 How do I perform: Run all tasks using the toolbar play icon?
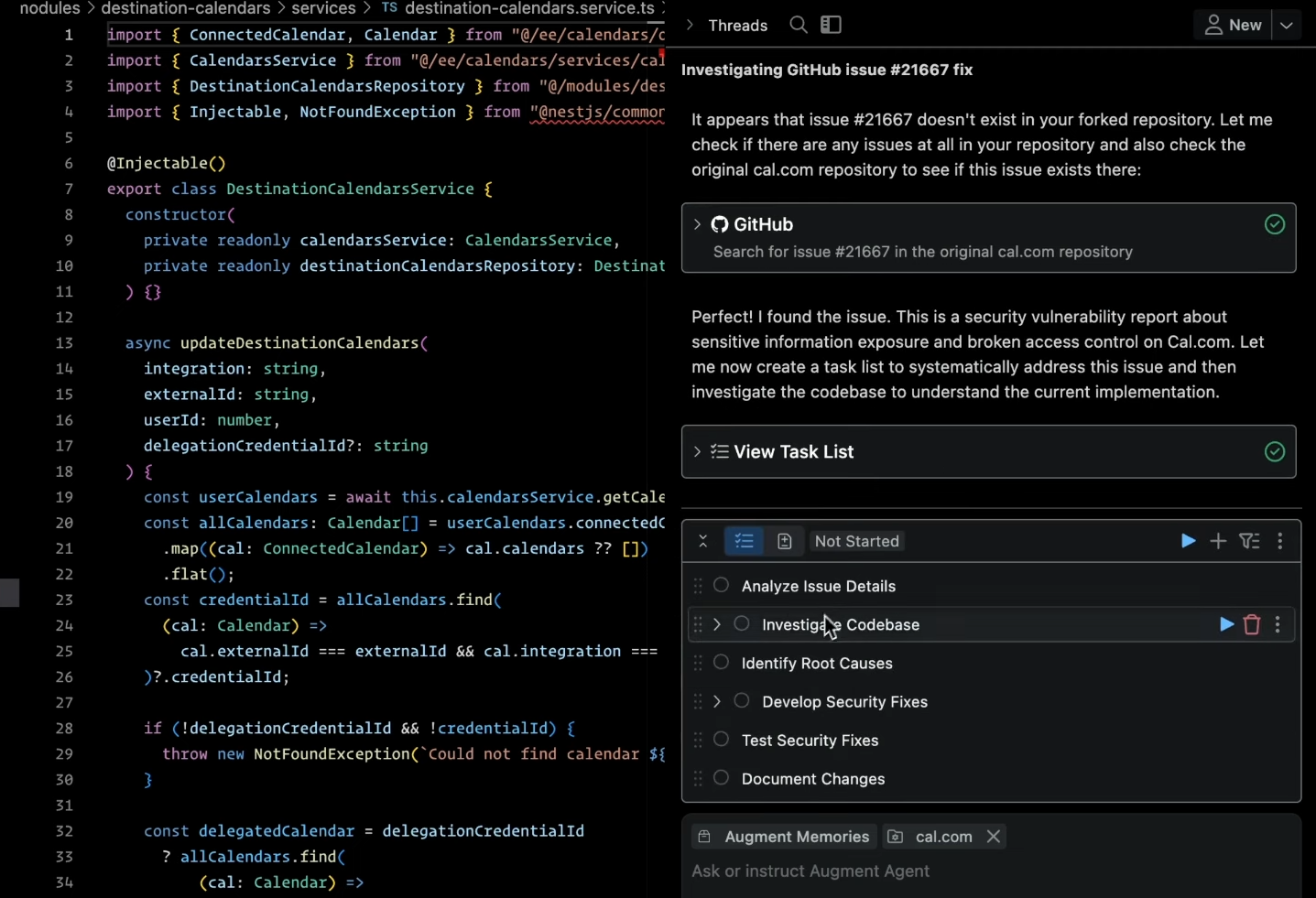(1188, 541)
